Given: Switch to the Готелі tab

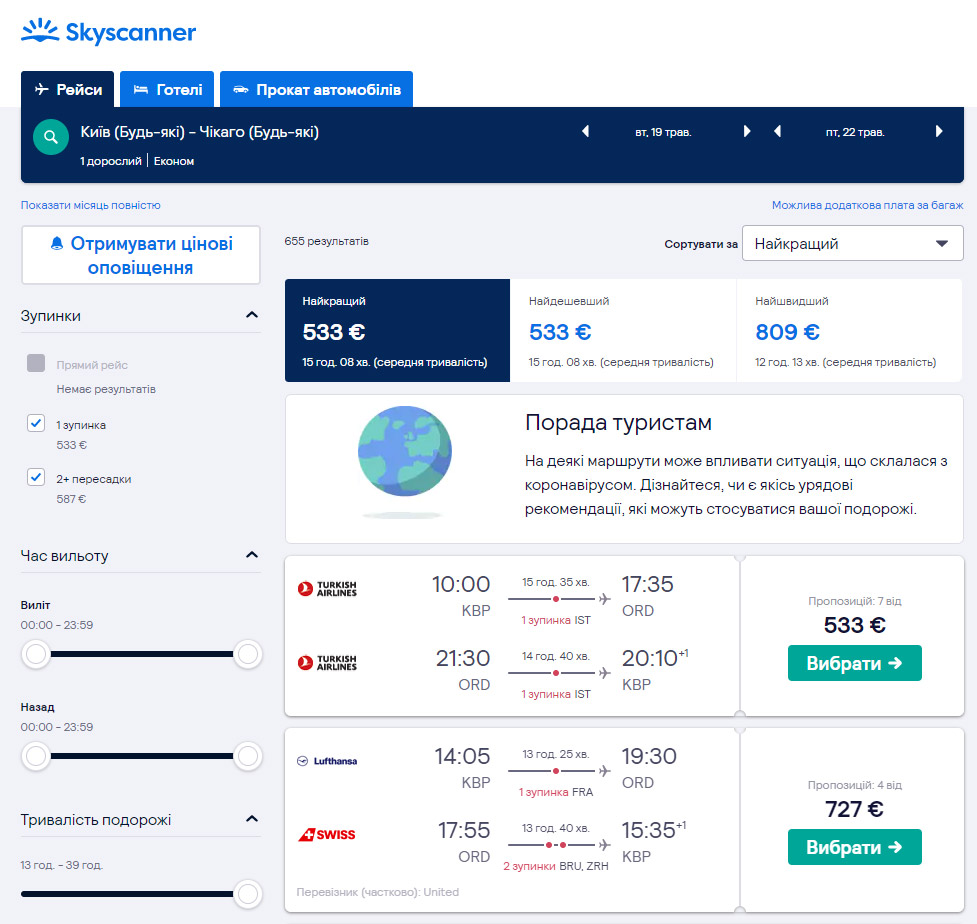Looking at the screenshot, I should click(167, 90).
